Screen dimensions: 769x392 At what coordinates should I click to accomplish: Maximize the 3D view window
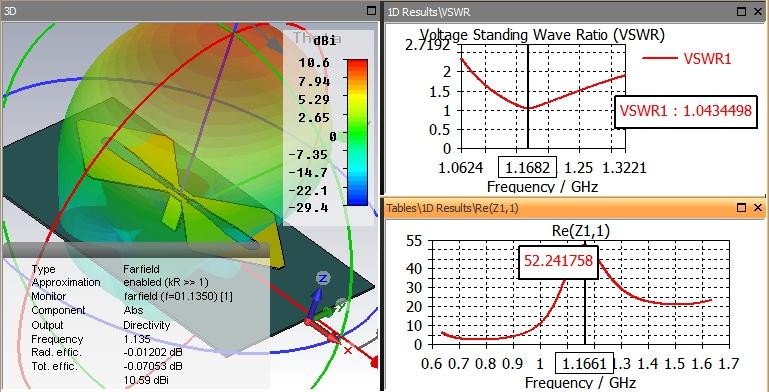click(x=371, y=11)
